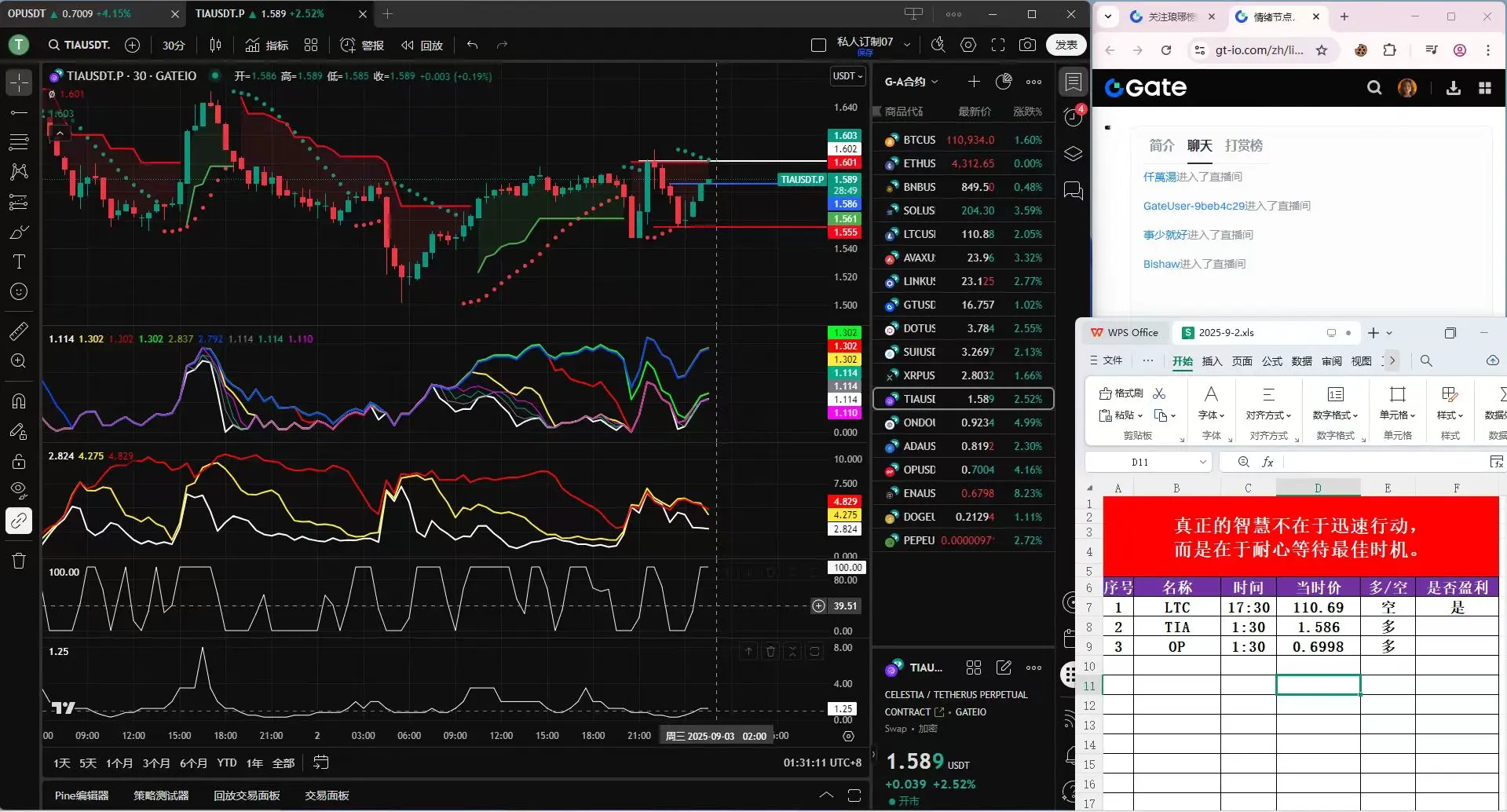Open chart settings gear icon

[x=968, y=46]
